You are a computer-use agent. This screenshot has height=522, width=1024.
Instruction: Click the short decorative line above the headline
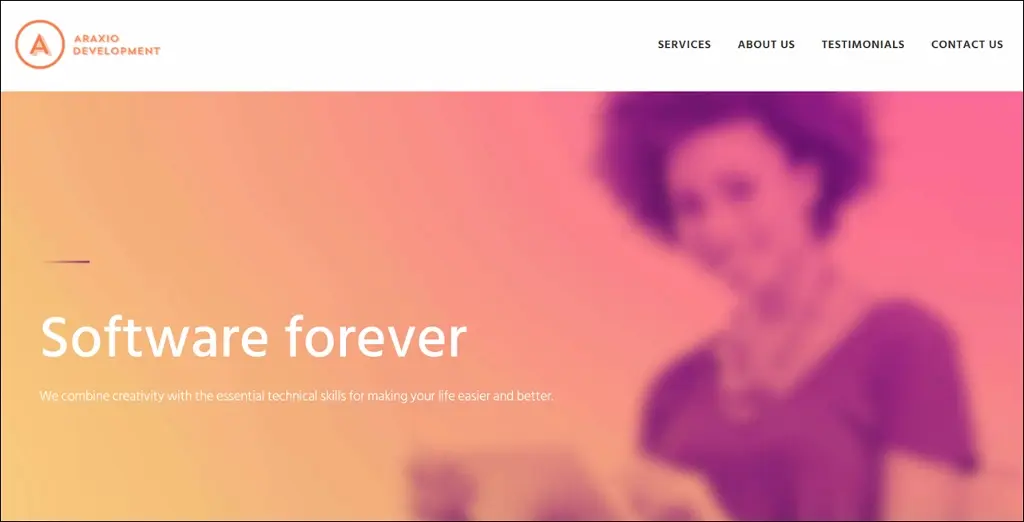click(x=66, y=262)
